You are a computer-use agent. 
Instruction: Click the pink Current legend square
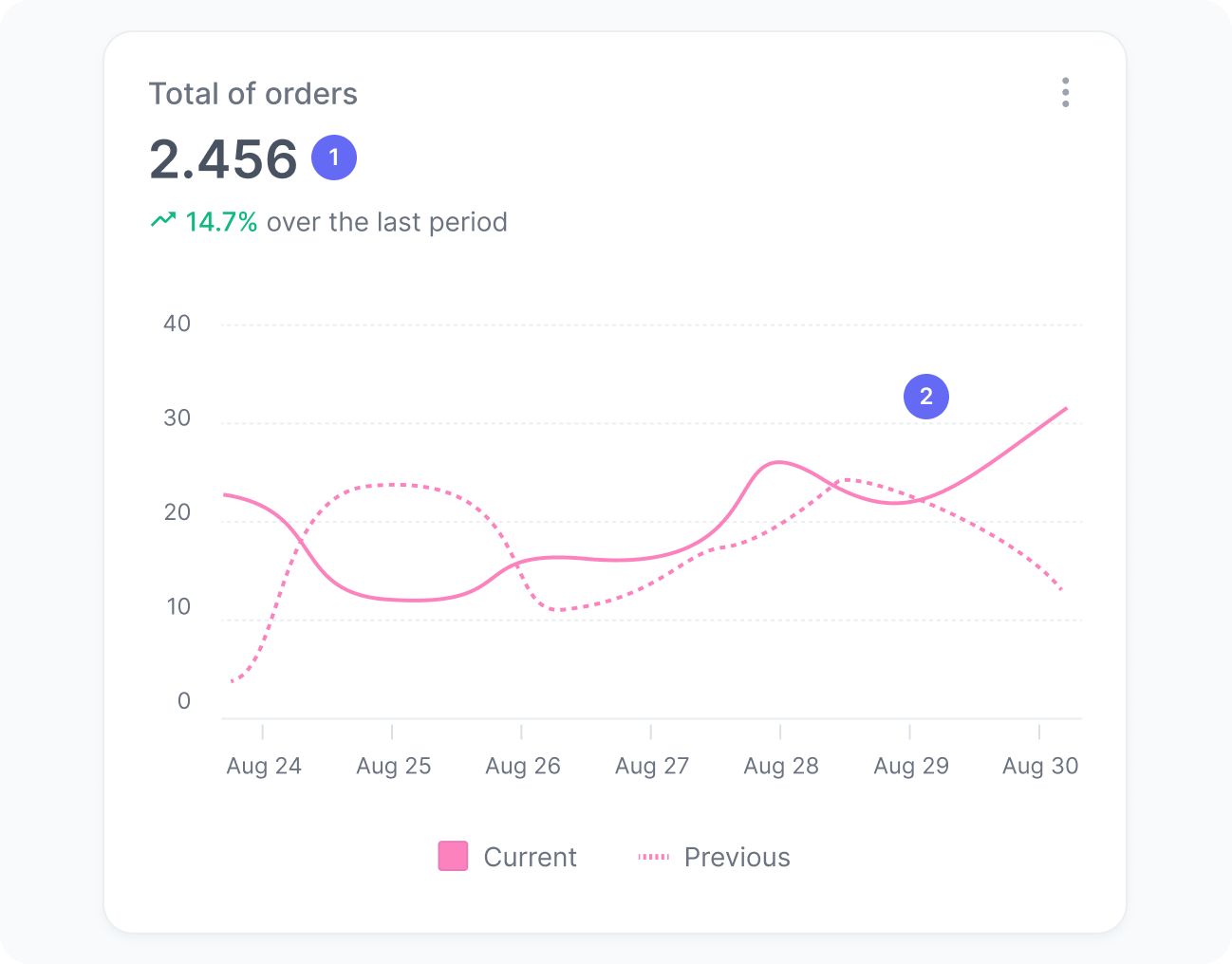pyautogui.click(x=452, y=855)
